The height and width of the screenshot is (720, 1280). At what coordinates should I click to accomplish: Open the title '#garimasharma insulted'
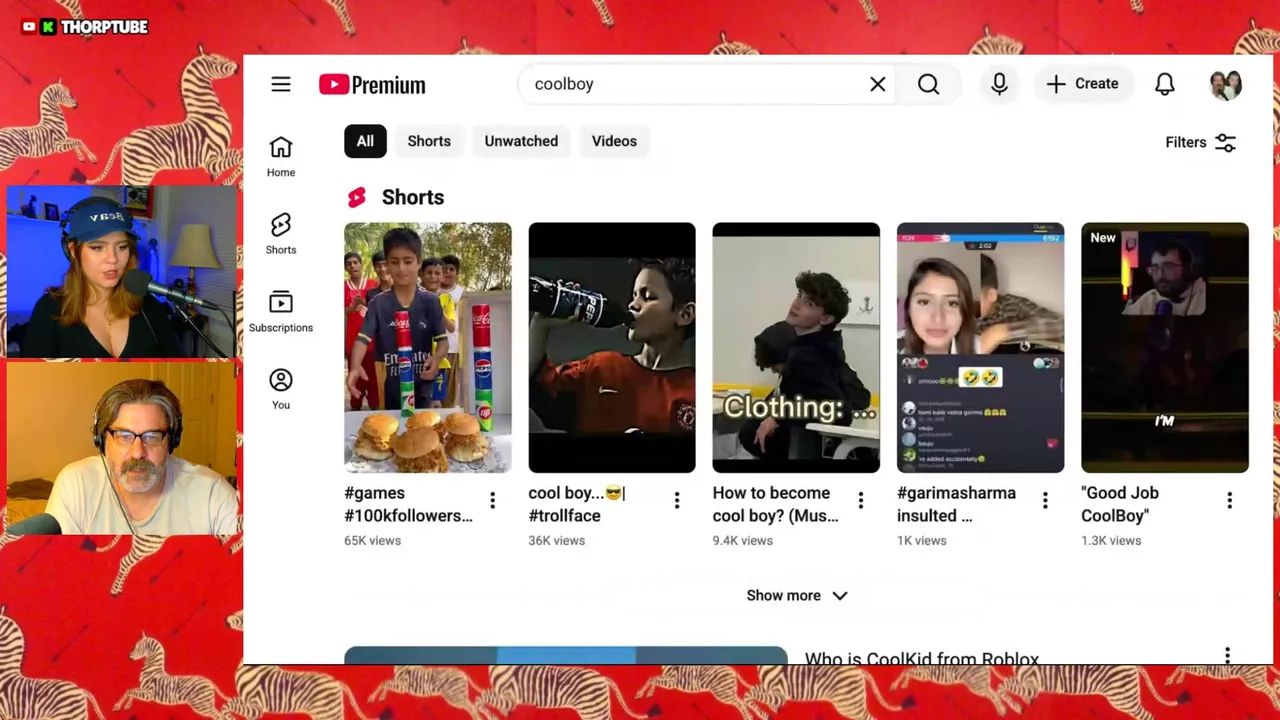tap(956, 504)
